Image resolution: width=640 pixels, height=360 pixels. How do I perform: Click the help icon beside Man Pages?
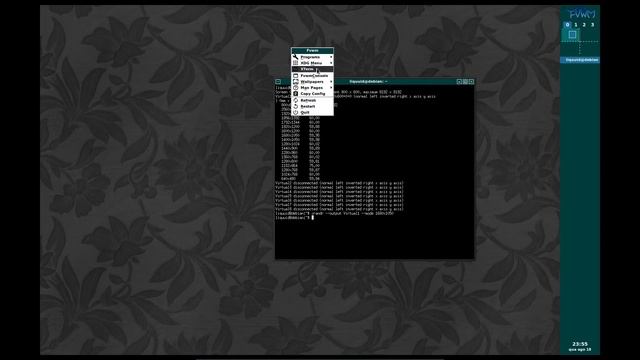(x=296, y=88)
